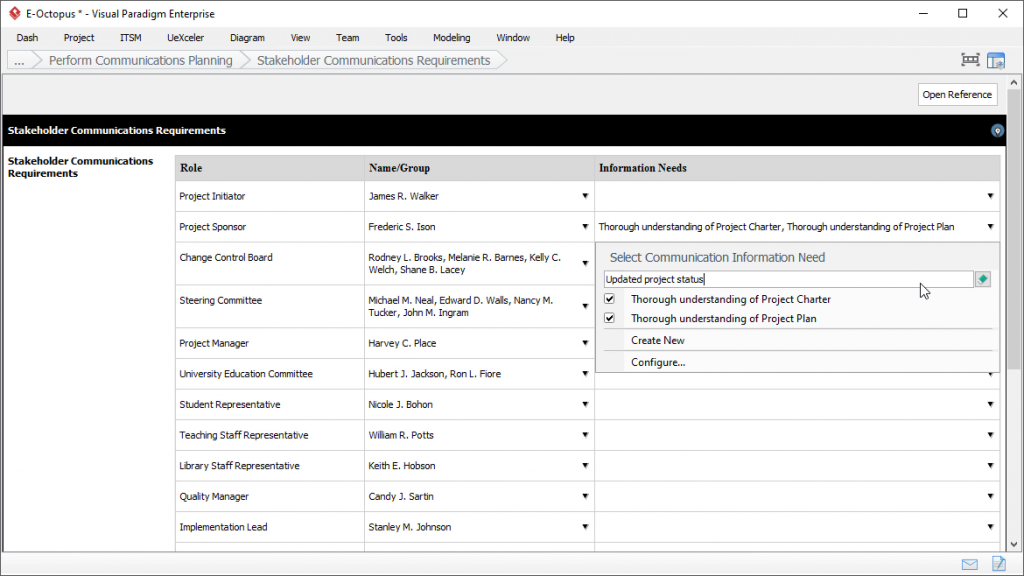Uncheck Thorough understanding of Project Plan
This screenshot has height=576, width=1024.
click(610, 319)
